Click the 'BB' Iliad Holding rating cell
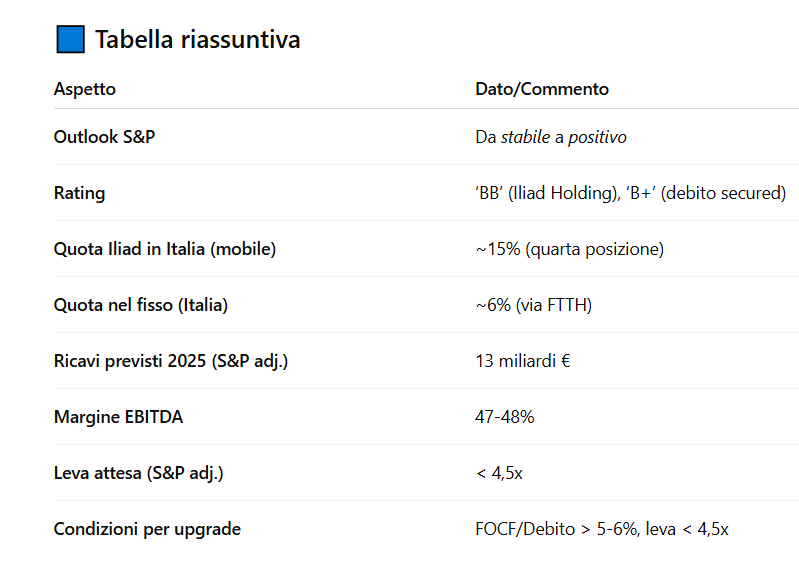This screenshot has height=582, width=799. point(630,193)
